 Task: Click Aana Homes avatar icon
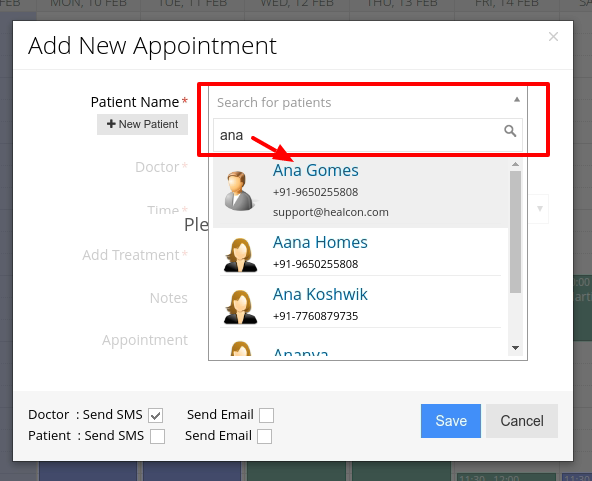(240, 255)
